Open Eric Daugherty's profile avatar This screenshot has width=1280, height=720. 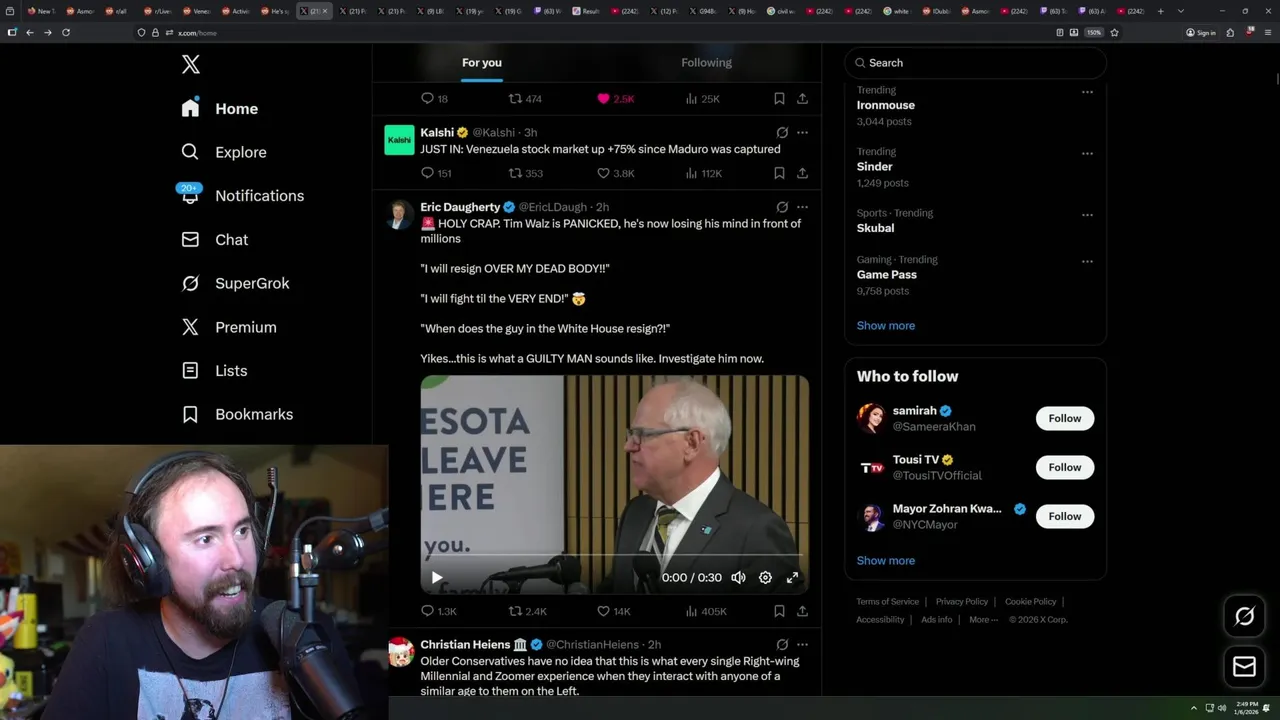coord(400,214)
